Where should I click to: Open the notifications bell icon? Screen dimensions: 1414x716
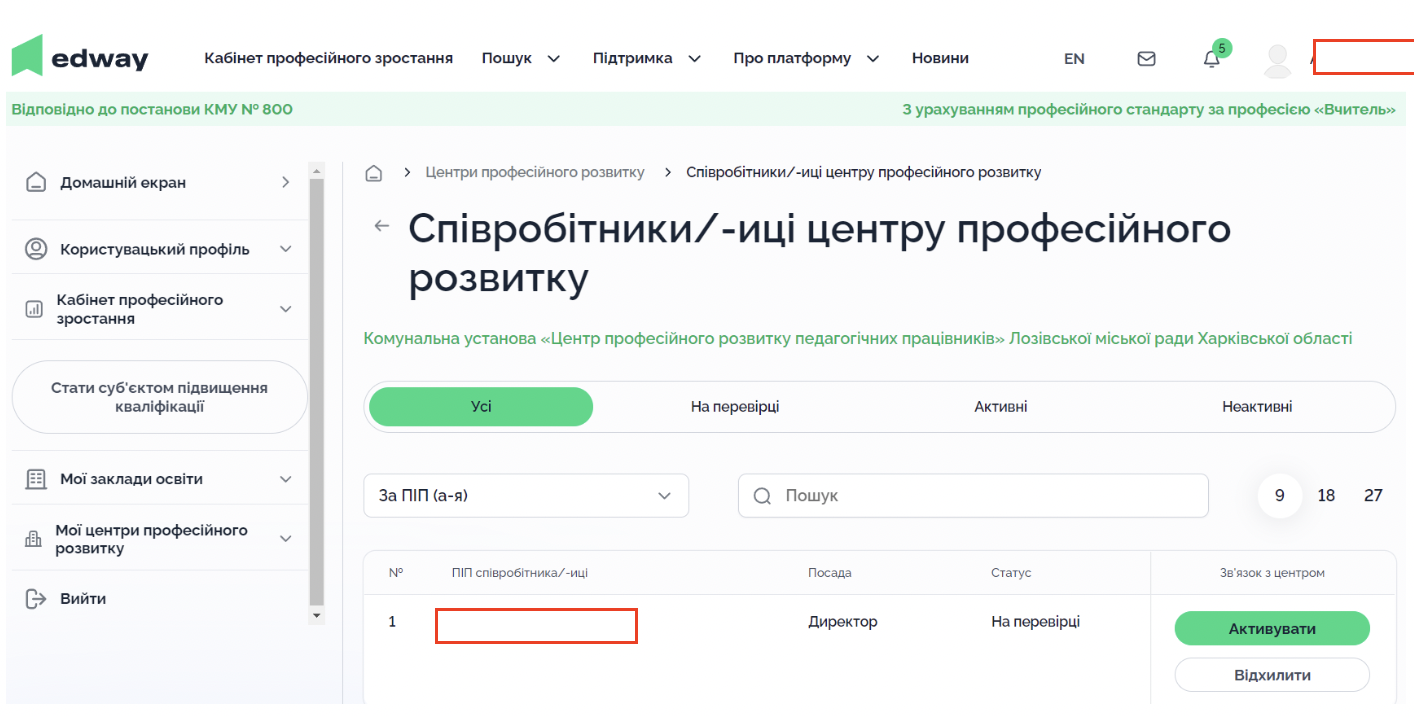(x=1211, y=59)
